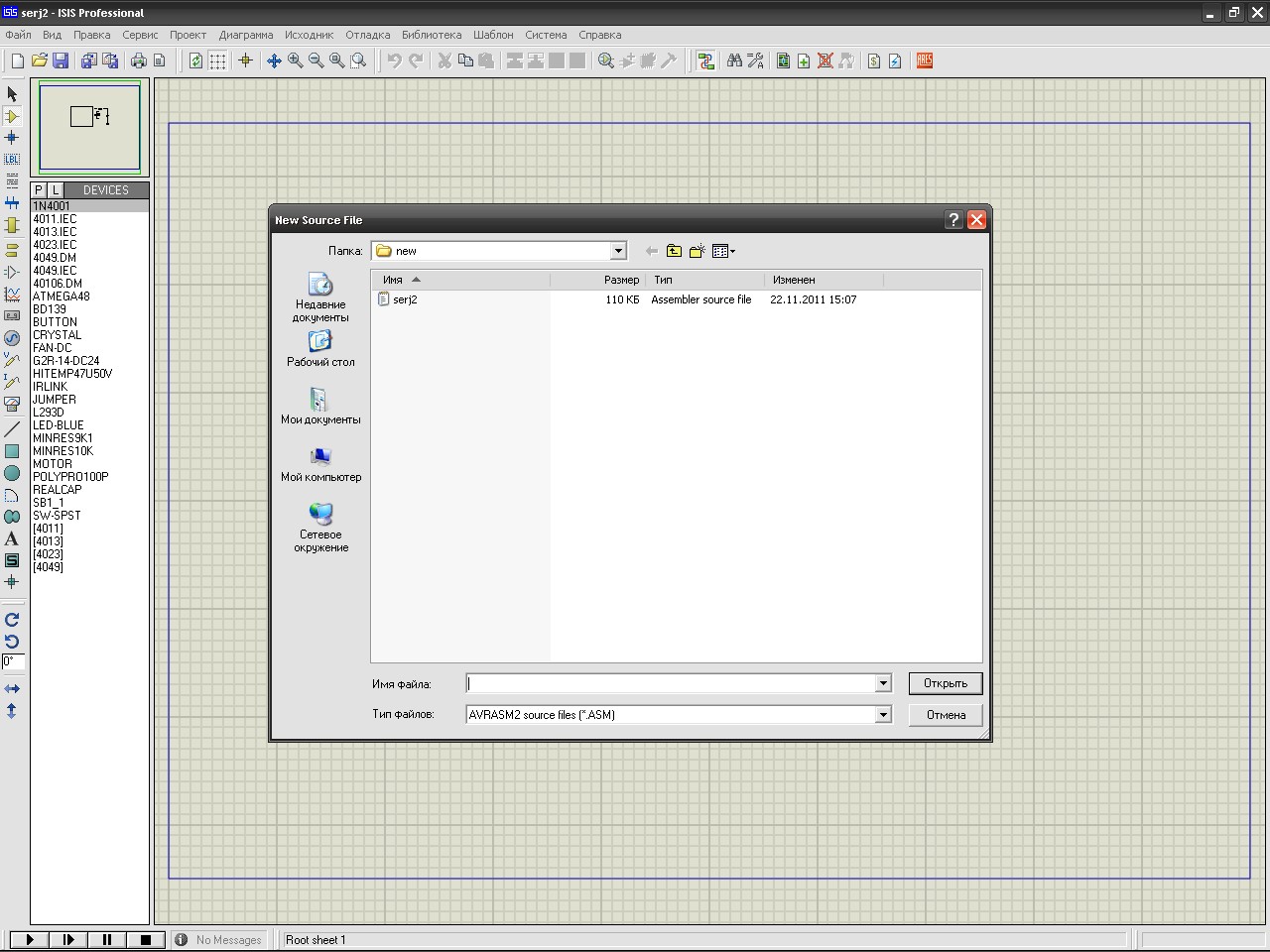The width and height of the screenshot is (1270, 952).
Task: Open the Библиотека menu
Action: pyautogui.click(x=432, y=35)
